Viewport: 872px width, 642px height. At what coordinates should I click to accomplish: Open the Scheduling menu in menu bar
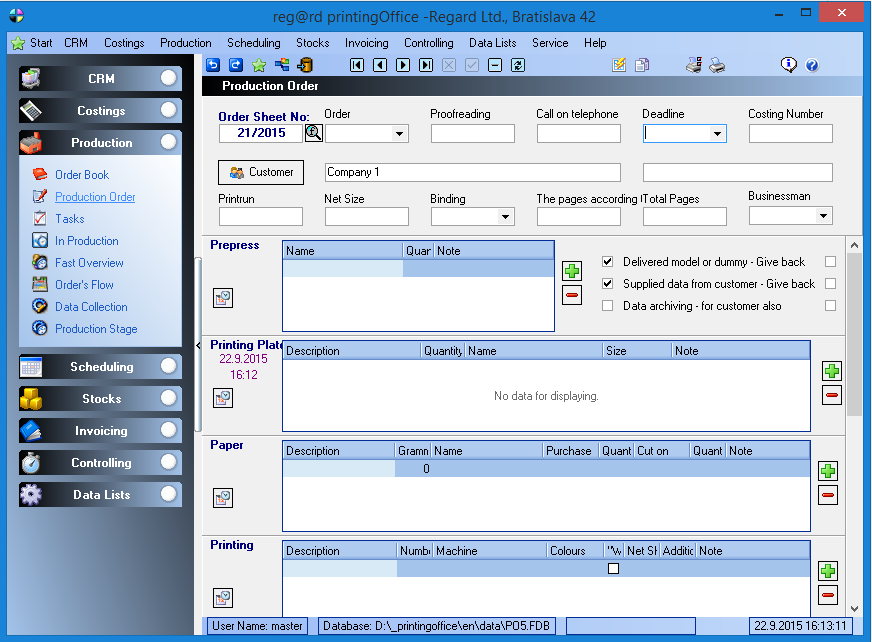(x=253, y=43)
